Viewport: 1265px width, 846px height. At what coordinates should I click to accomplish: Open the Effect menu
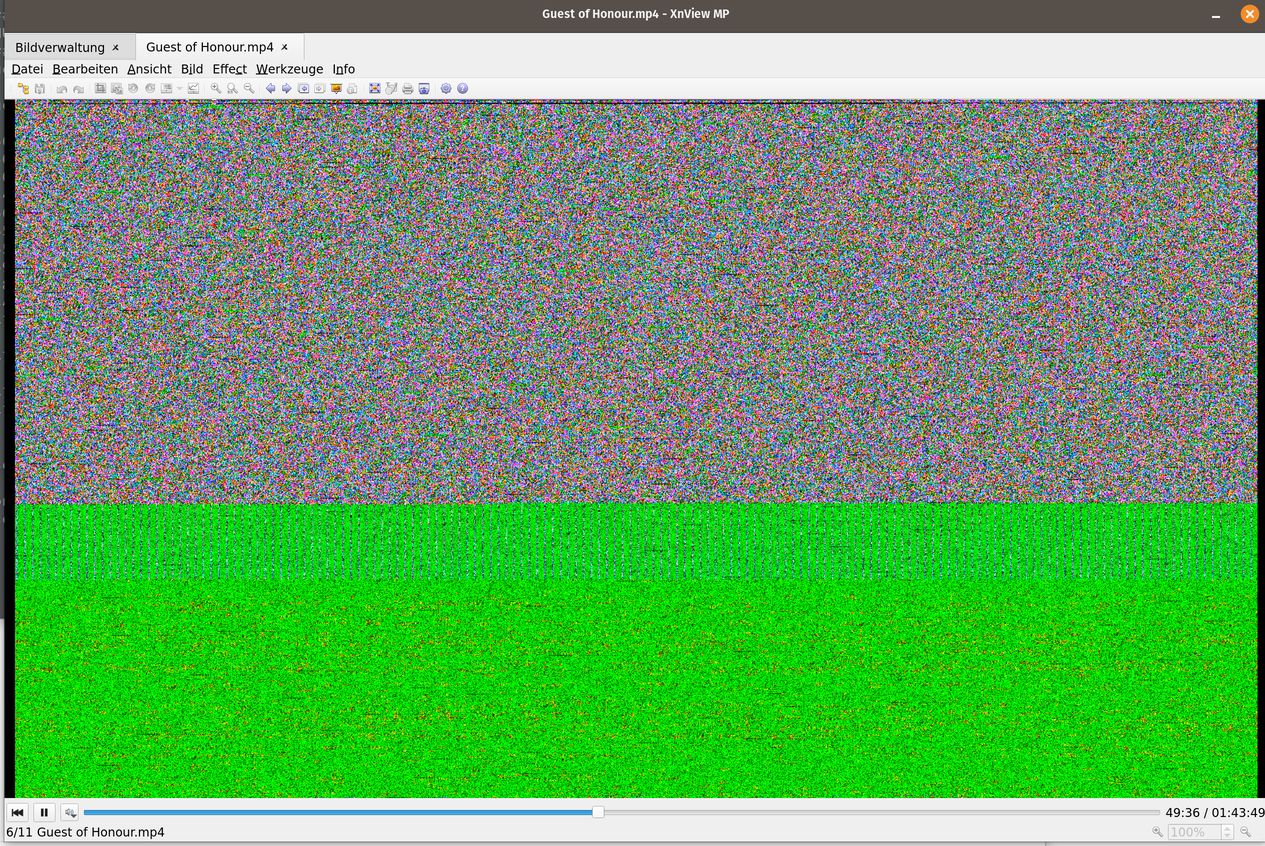tap(229, 69)
